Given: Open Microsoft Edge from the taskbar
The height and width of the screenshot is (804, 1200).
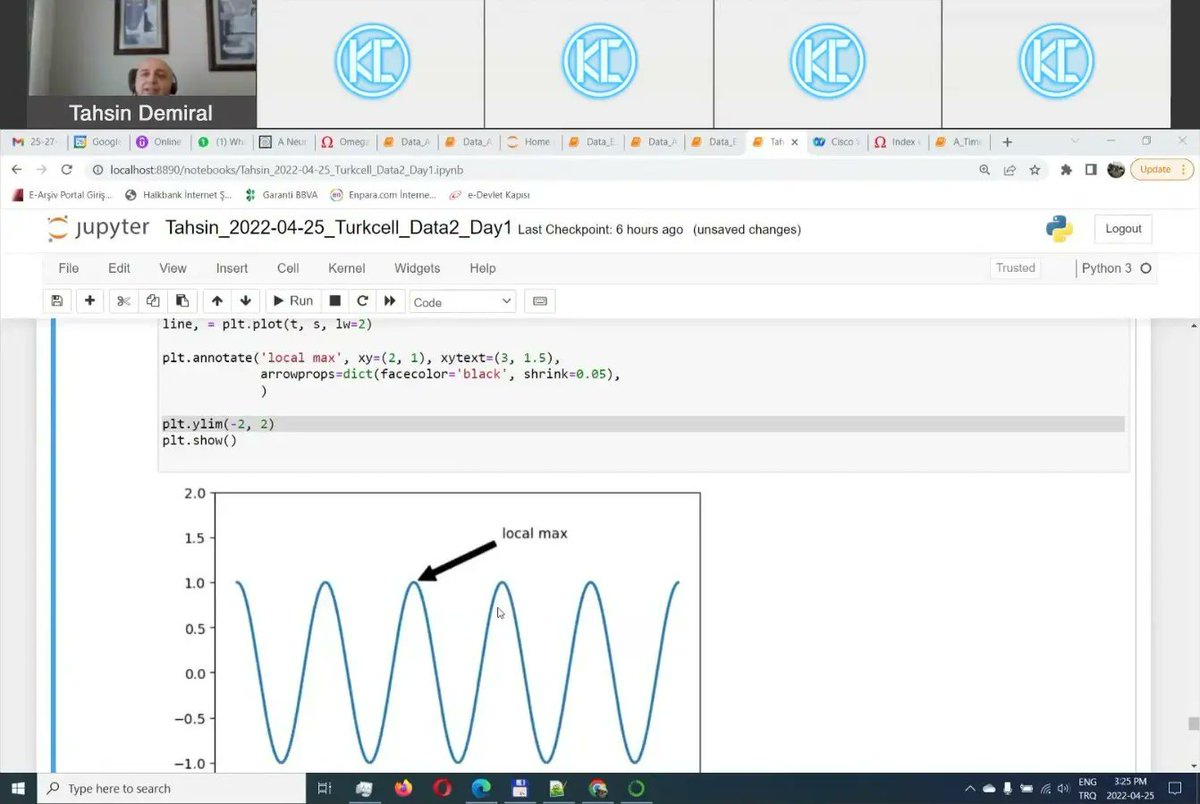Looking at the screenshot, I should [481, 788].
